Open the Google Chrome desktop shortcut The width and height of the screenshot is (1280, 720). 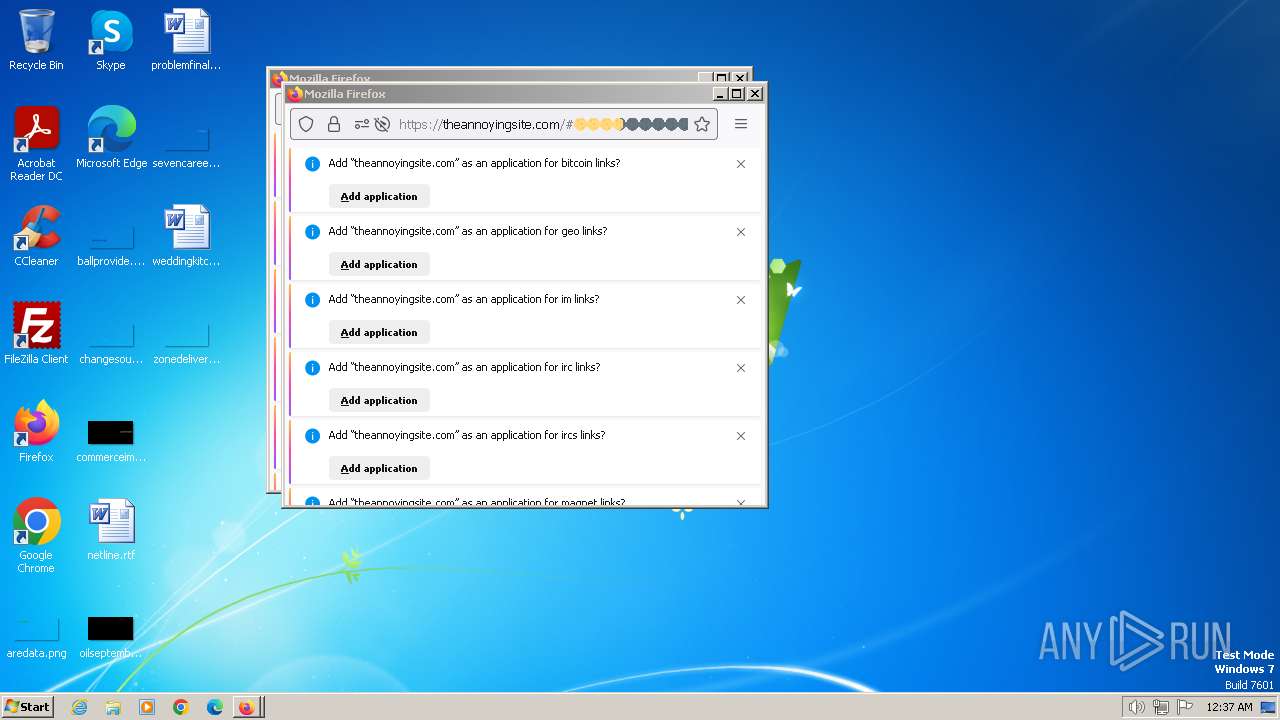point(36,536)
